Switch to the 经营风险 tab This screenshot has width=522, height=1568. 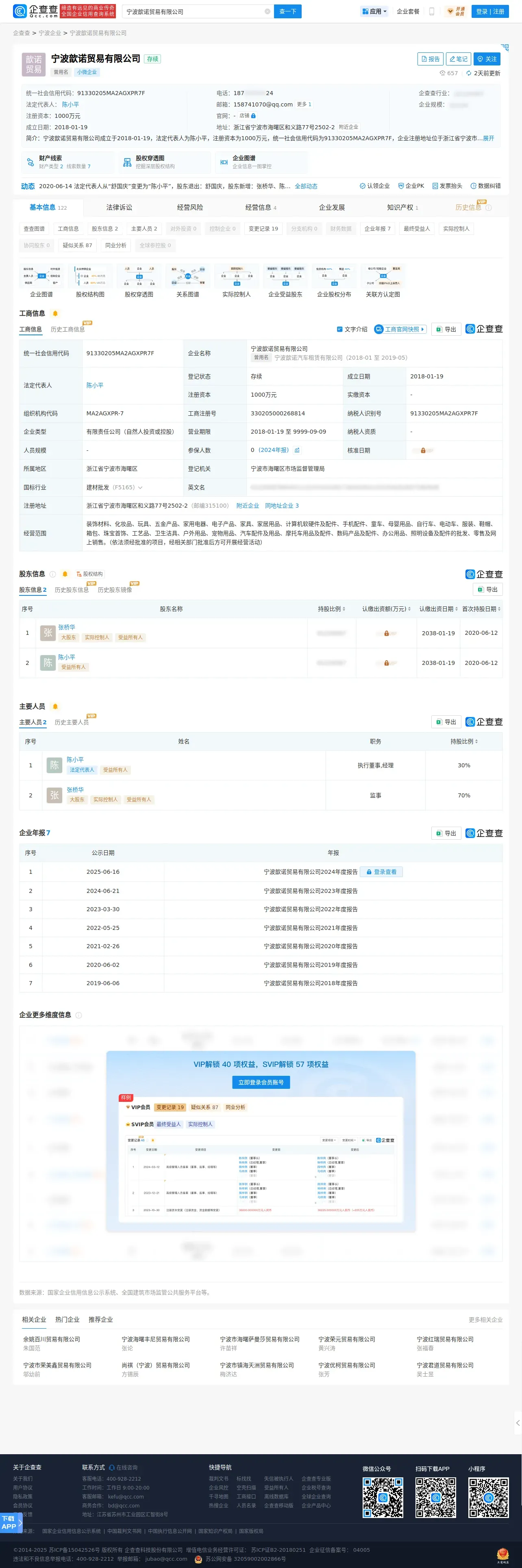point(190,208)
